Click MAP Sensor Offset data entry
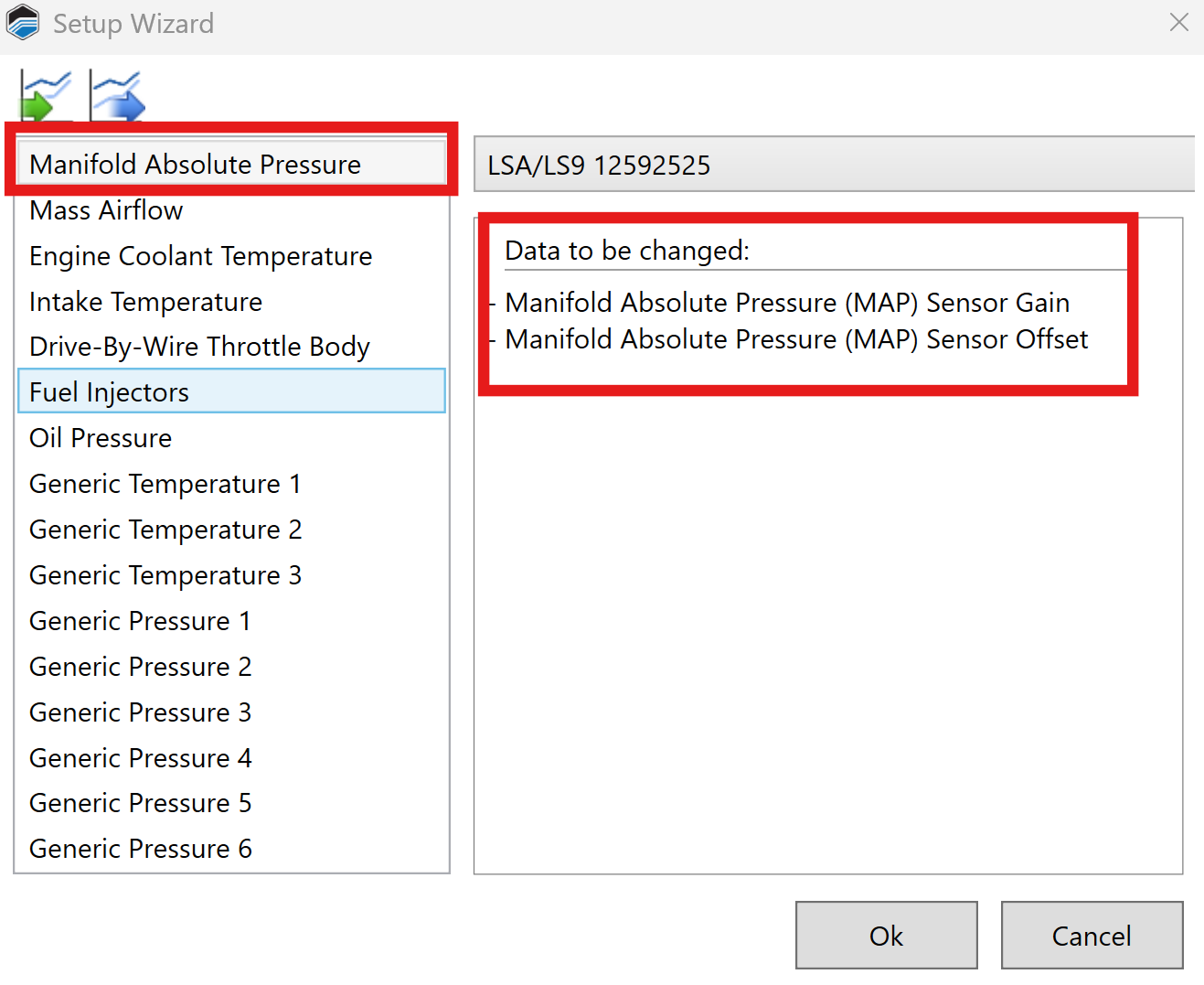1204x985 pixels. click(x=795, y=339)
